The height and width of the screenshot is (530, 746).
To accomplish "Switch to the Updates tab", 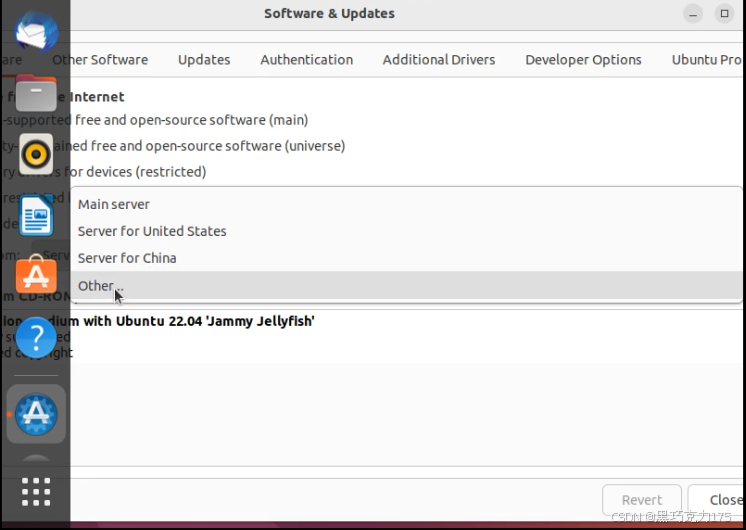I will (x=204, y=59).
